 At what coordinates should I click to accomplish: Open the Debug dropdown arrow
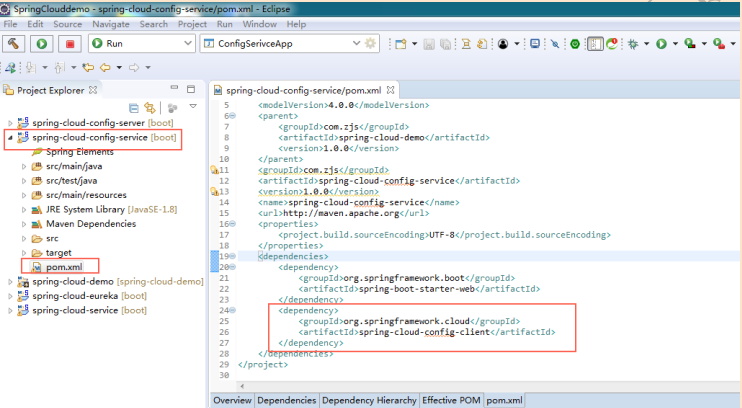point(646,44)
